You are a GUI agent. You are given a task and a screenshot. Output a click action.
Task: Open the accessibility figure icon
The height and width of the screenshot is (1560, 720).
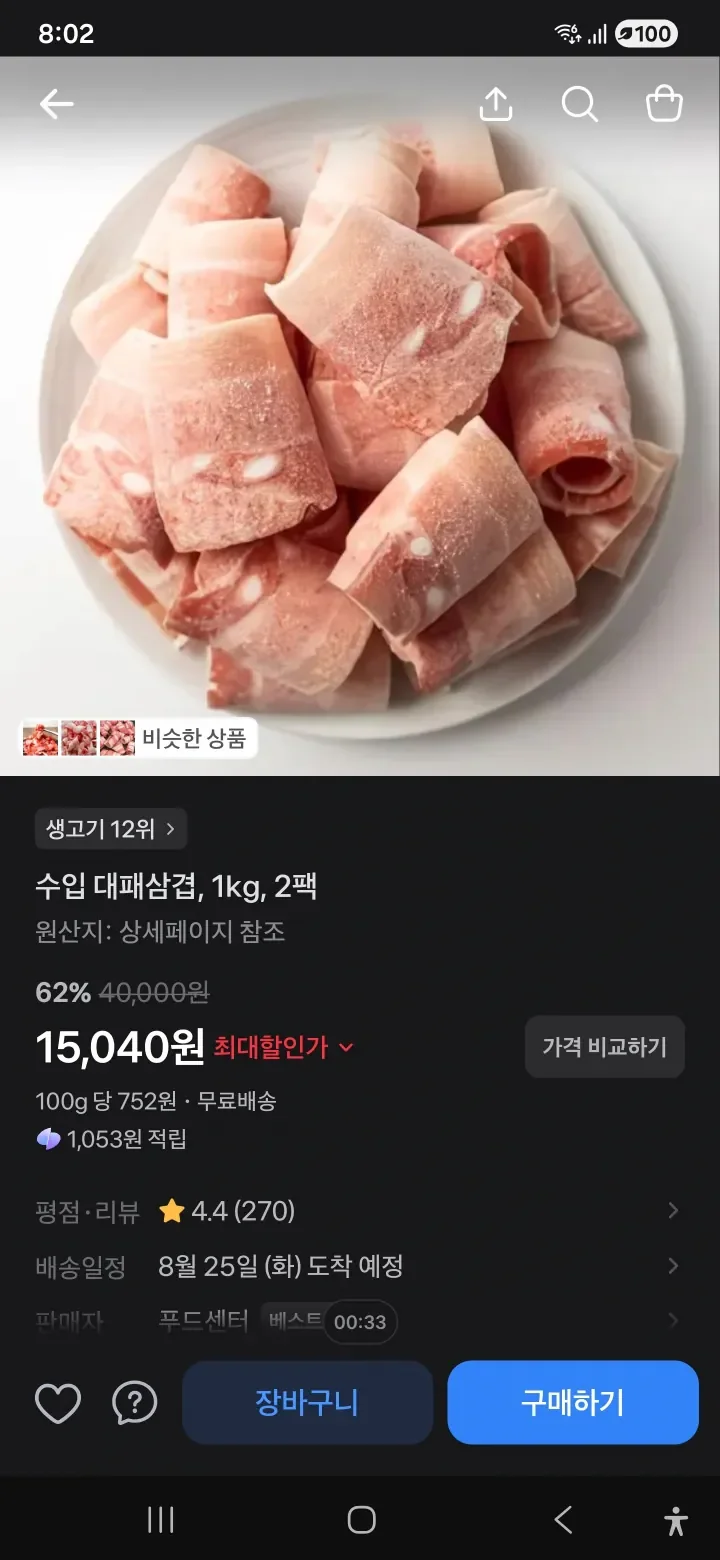click(676, 1520)
